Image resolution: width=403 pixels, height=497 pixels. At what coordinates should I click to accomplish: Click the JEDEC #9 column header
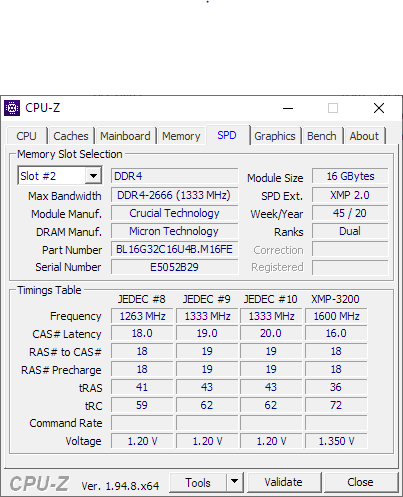pos(207,299)
